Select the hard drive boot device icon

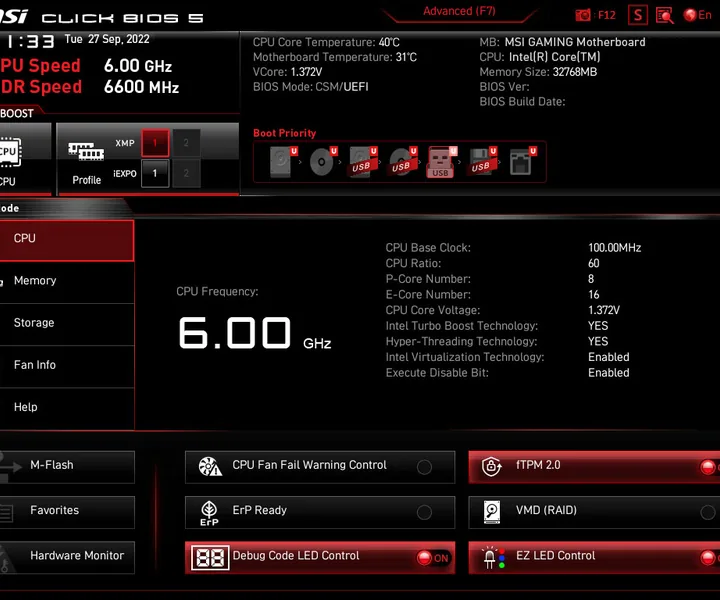pos(281,162)
